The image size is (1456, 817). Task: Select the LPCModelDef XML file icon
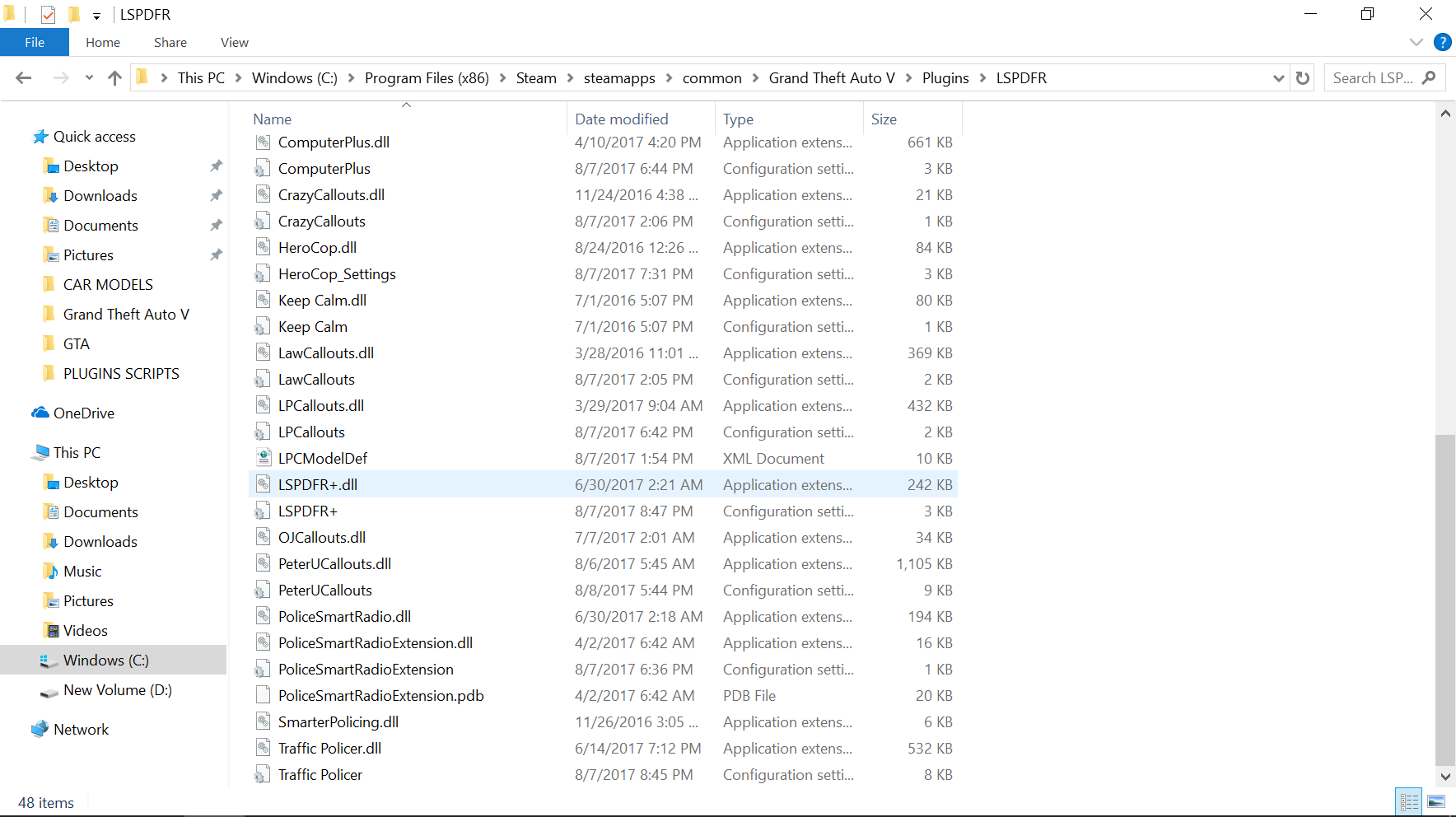pos(263,458)
